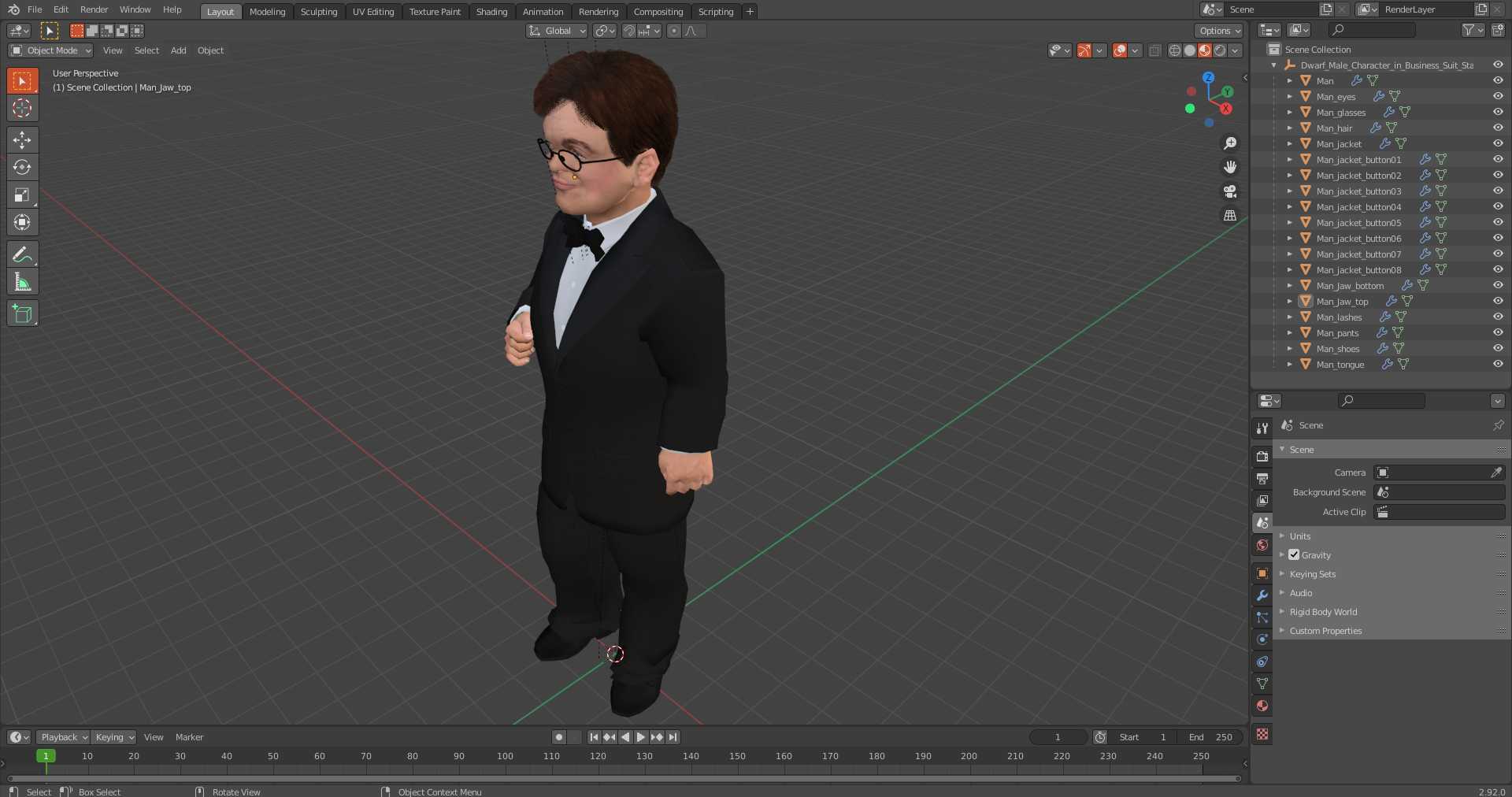Open the Options dropdown
Viewport: 1512px width, 797px height.
[1219, 31]
